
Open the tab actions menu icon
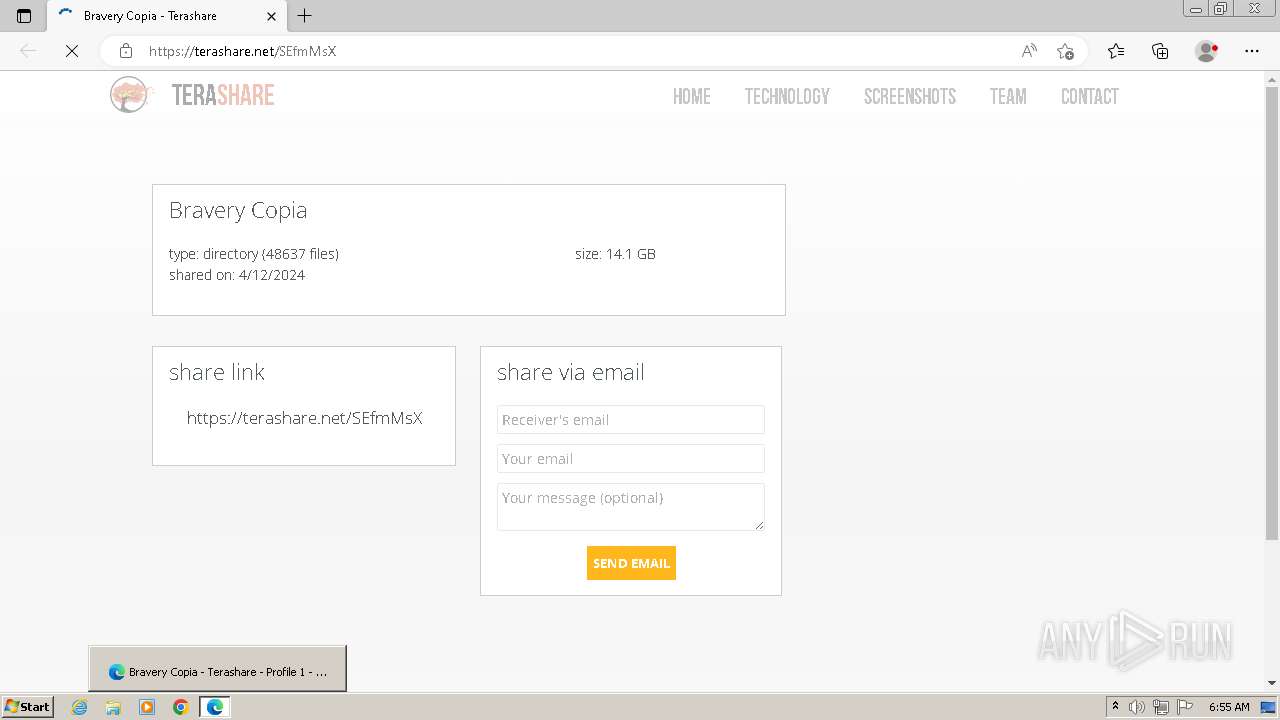pos(24,16)
